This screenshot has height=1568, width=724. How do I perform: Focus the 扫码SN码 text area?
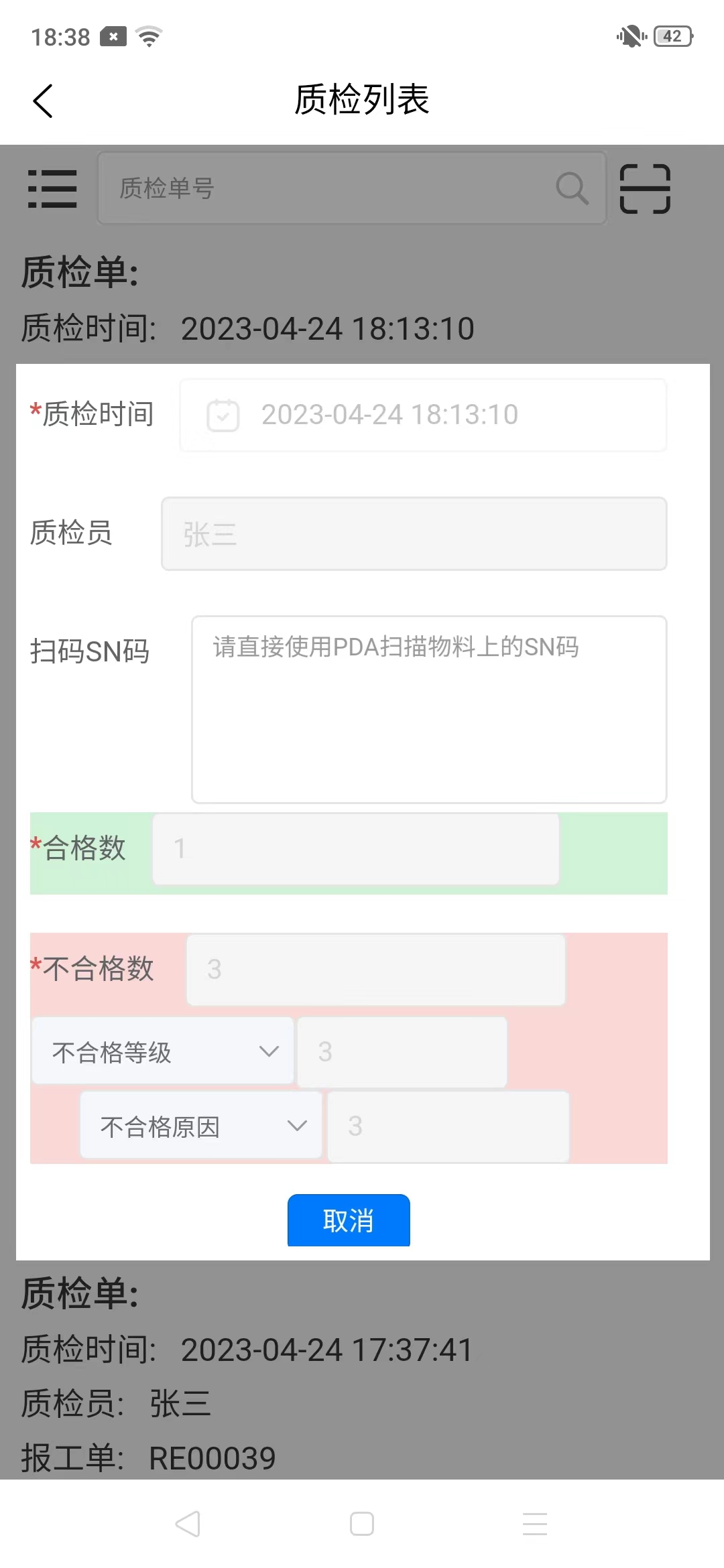tap(429, 709)
